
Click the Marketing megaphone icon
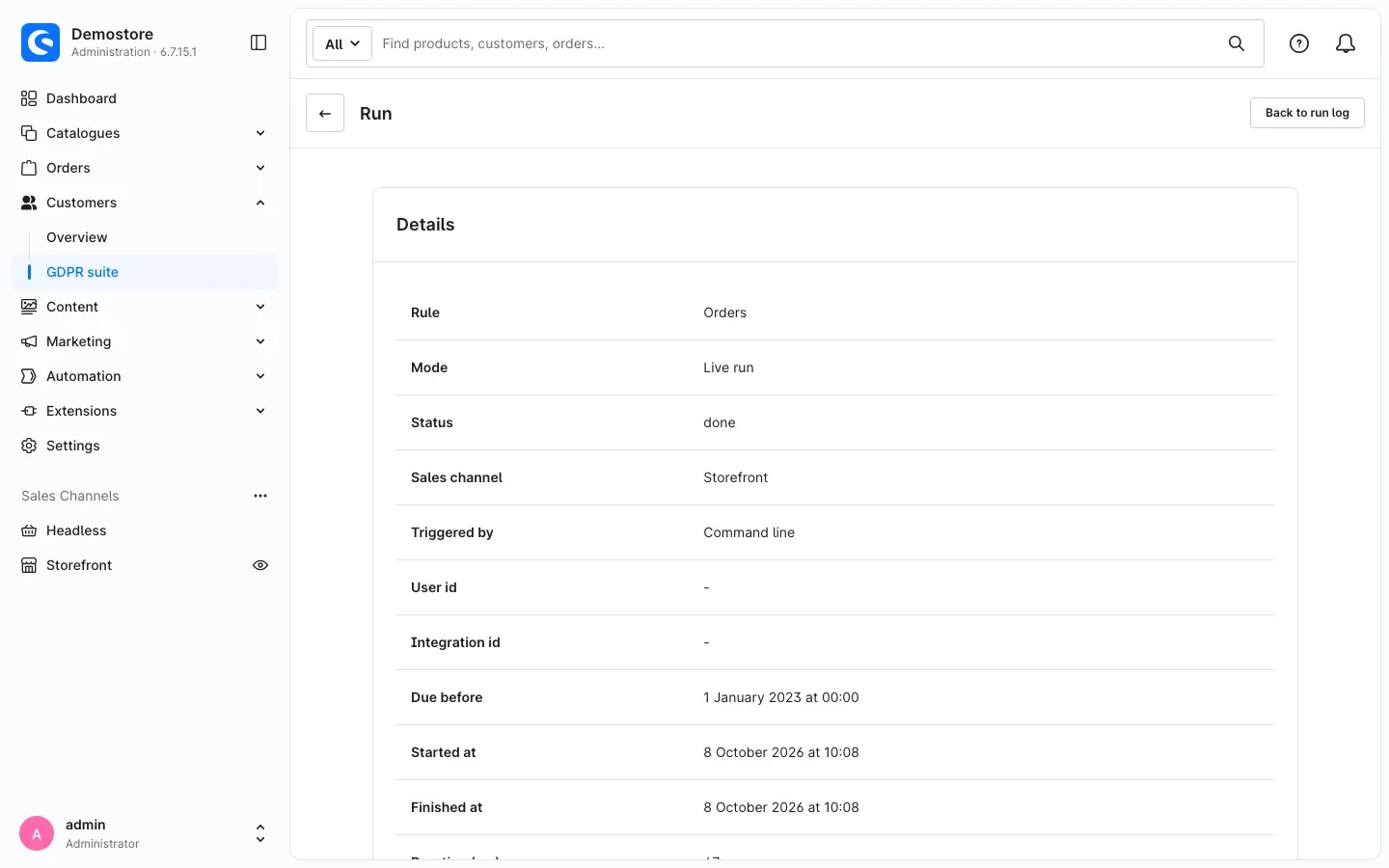tap(29, 341)
